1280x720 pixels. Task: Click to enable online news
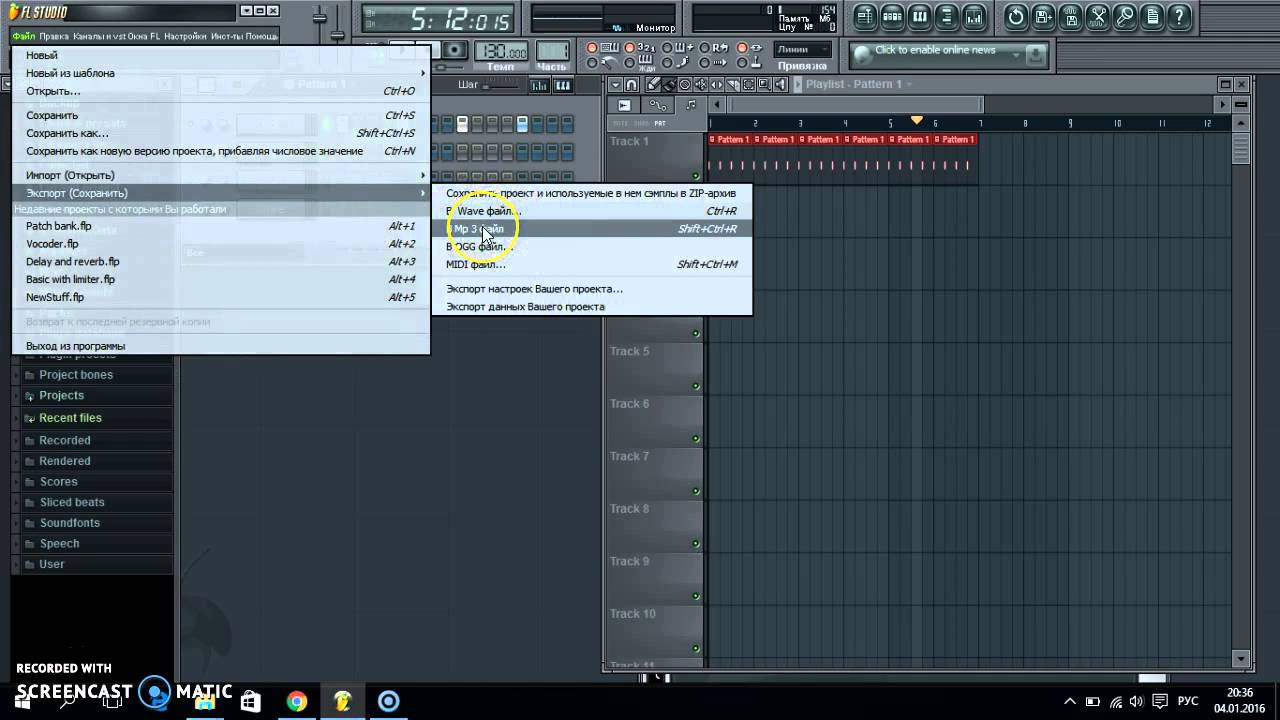[936, 50]
